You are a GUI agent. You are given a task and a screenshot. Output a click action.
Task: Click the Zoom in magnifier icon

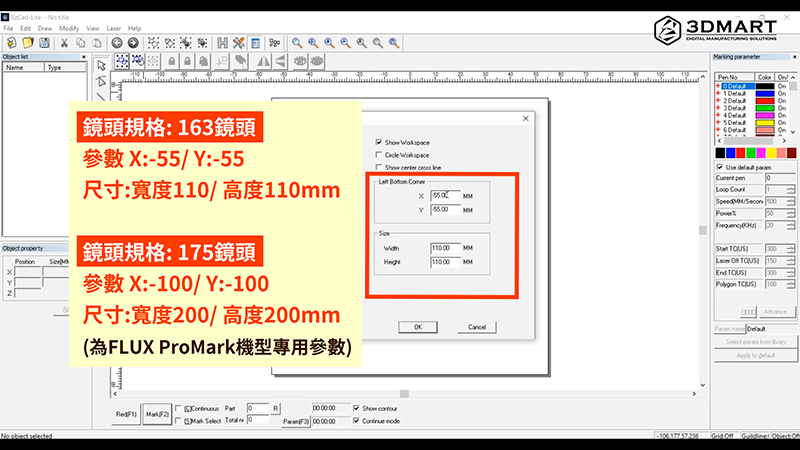tap(313, 43)
